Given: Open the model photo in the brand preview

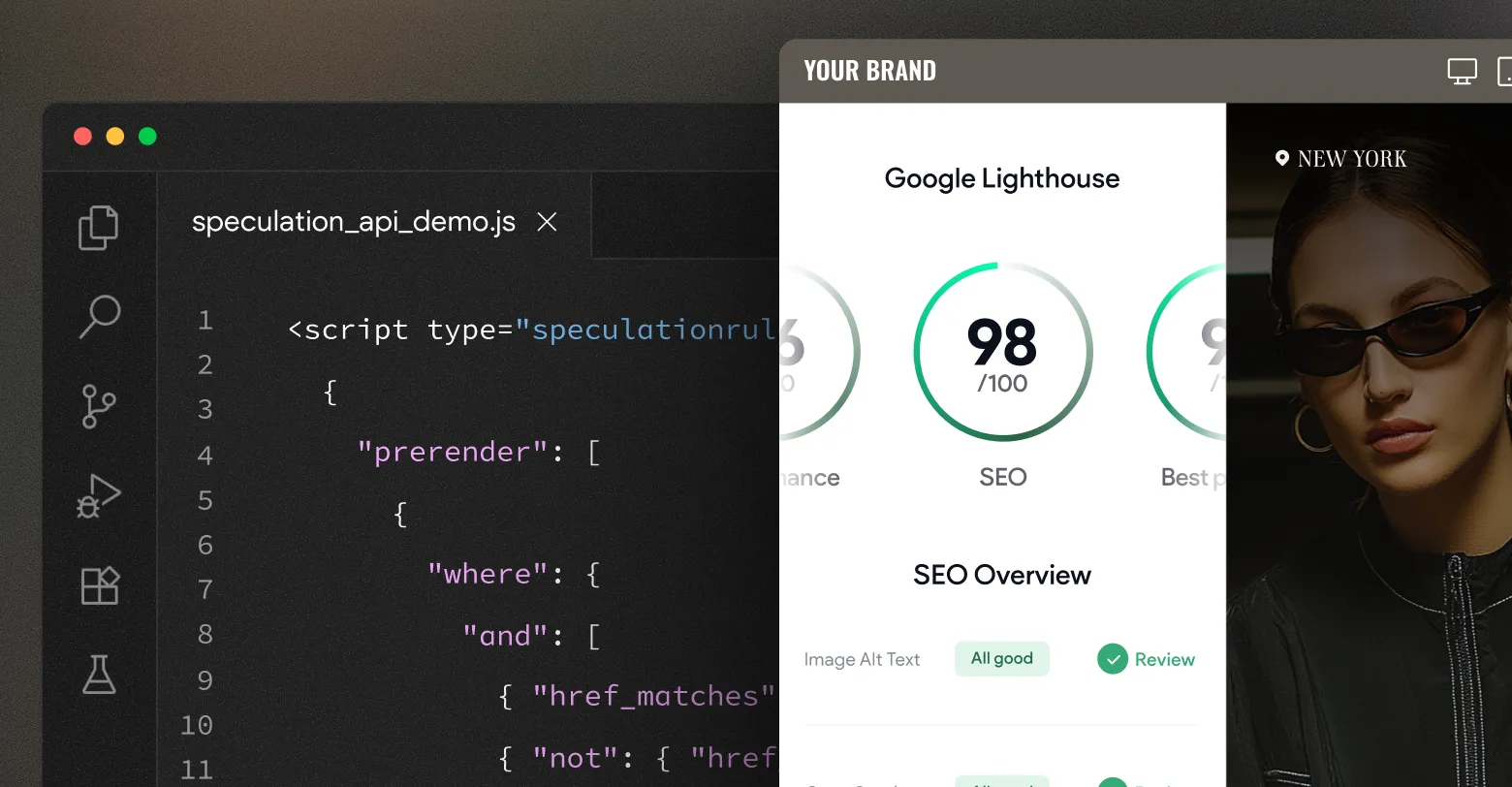Looking at the screenshot, I should coord(1369,445).
